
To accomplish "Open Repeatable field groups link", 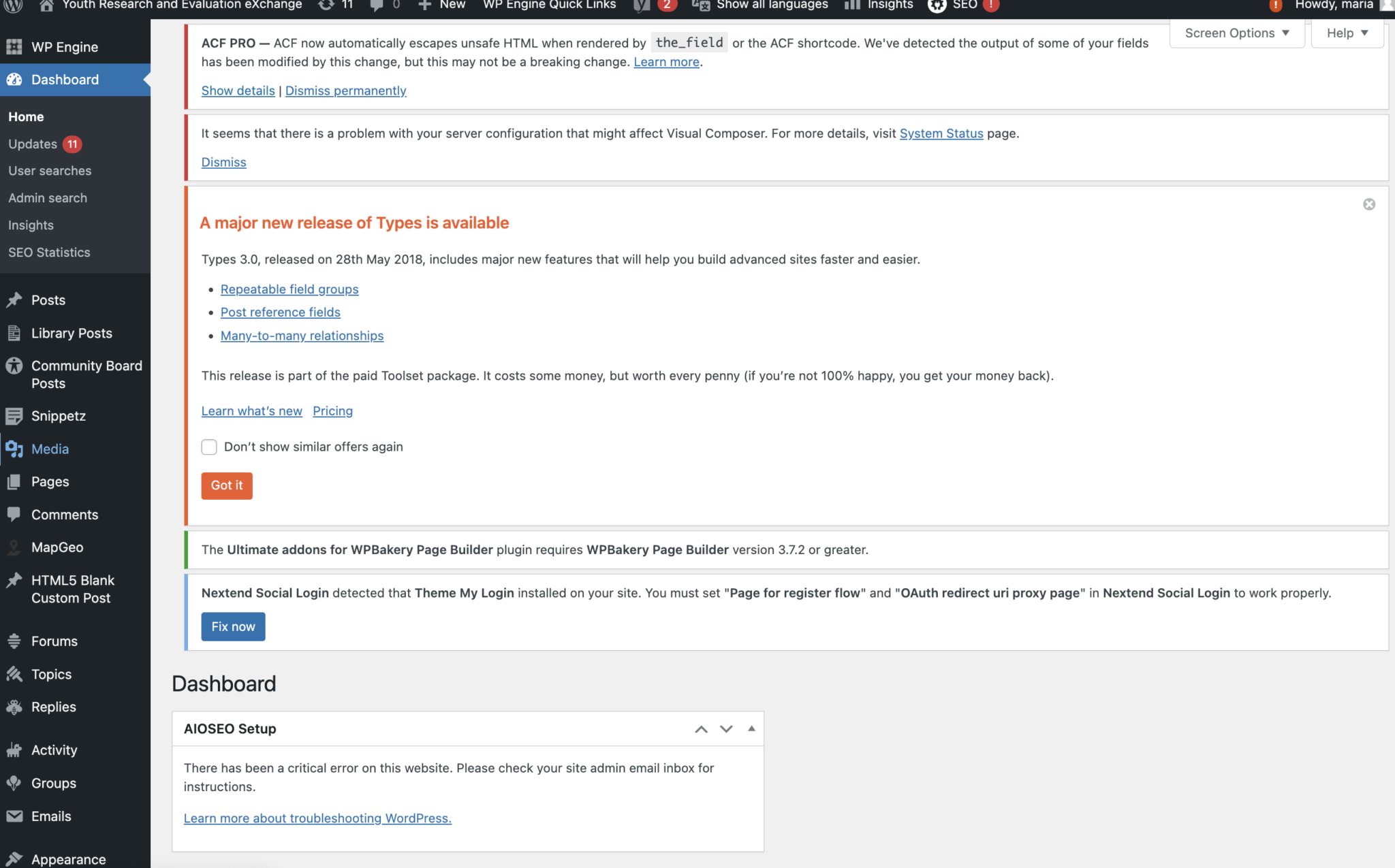I will (289, 289).
